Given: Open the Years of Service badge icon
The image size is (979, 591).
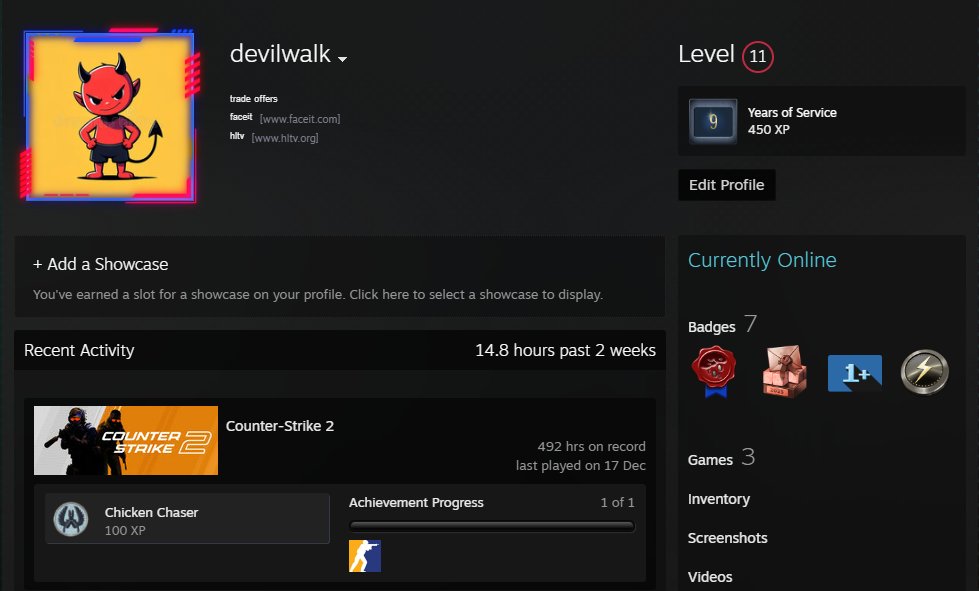Looking at the screenshot, I should [713, 120].
